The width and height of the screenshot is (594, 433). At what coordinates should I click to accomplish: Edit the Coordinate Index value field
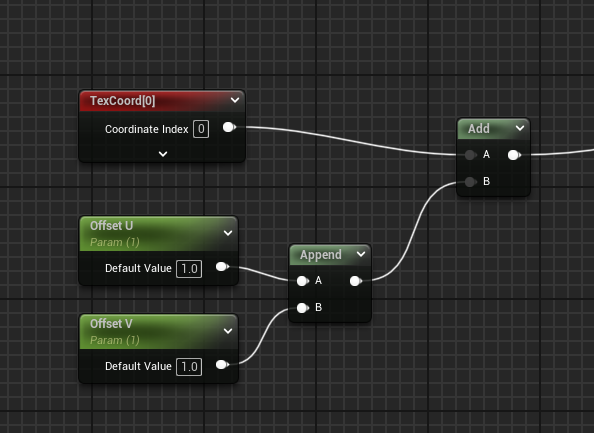(201, 129)
